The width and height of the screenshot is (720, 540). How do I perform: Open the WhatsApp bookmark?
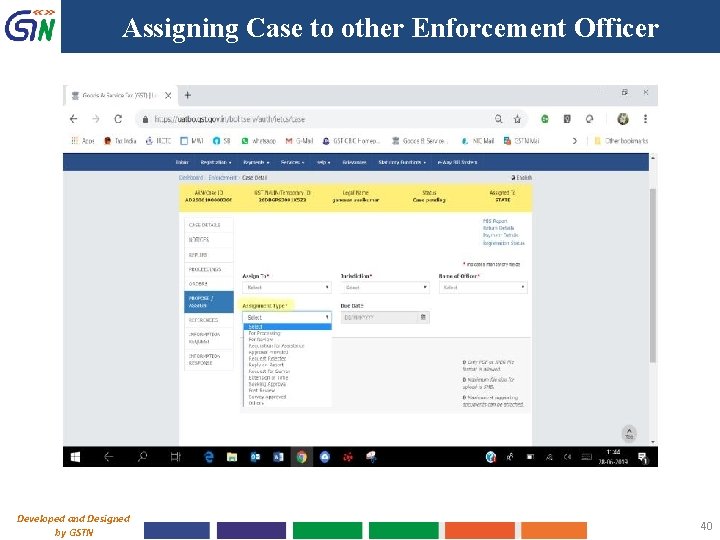259,141
